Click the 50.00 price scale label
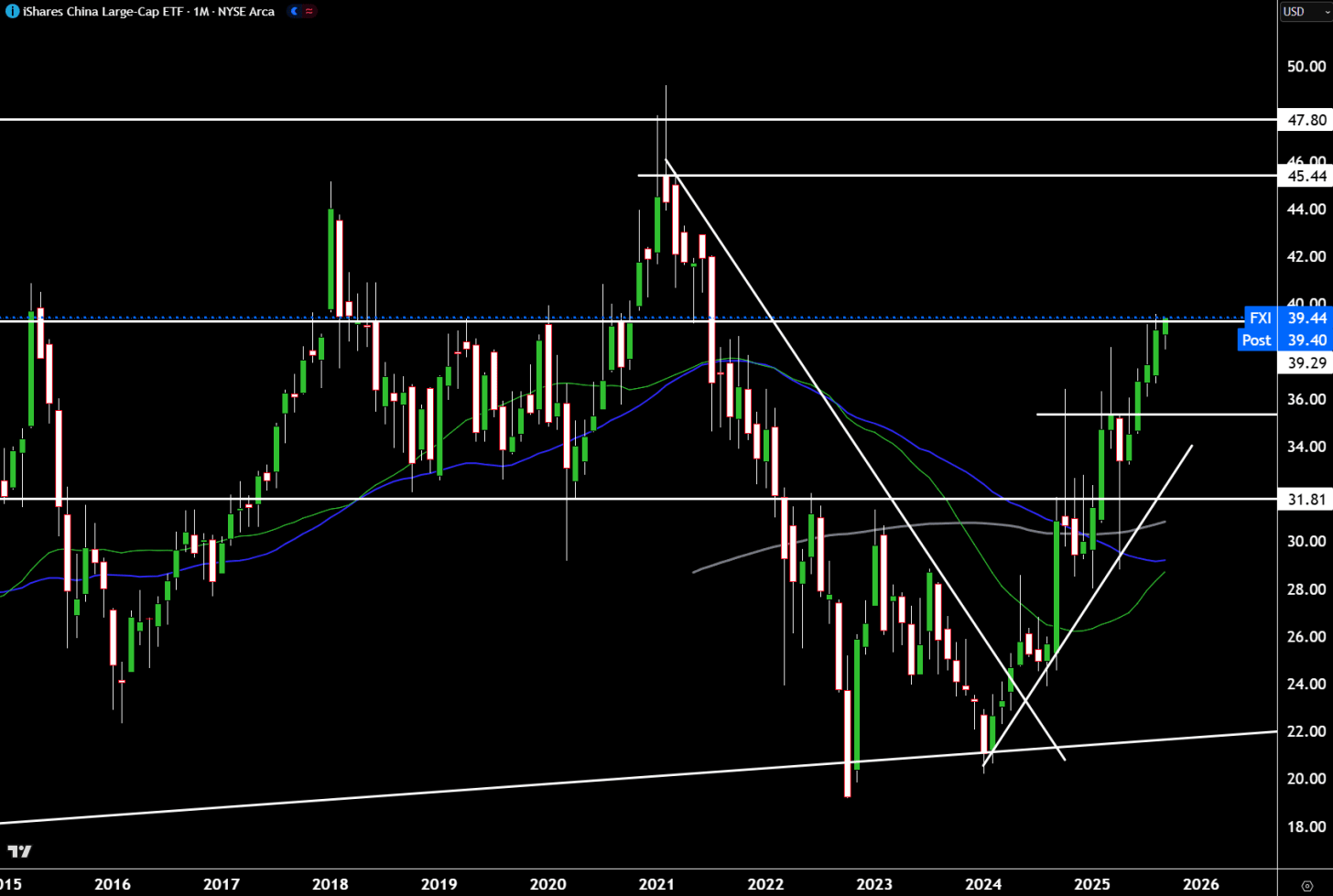1333x896 pixels. [1306, 66]
